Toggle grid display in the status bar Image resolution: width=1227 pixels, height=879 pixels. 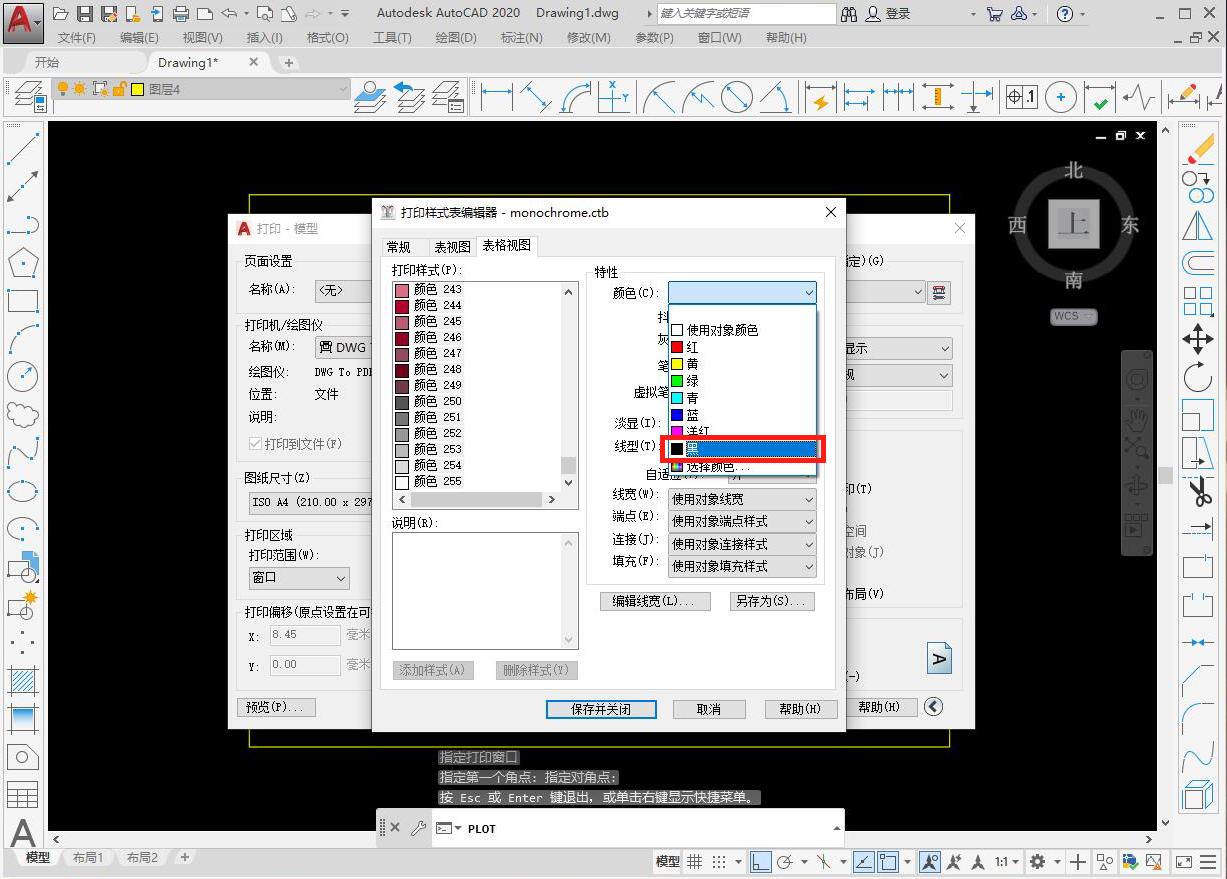(x=695, y=861)
